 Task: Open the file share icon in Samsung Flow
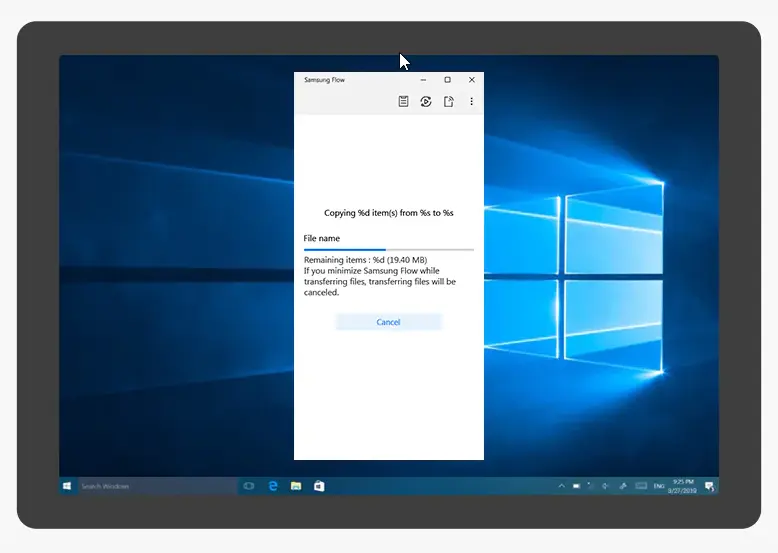click(x=449, y=102)
